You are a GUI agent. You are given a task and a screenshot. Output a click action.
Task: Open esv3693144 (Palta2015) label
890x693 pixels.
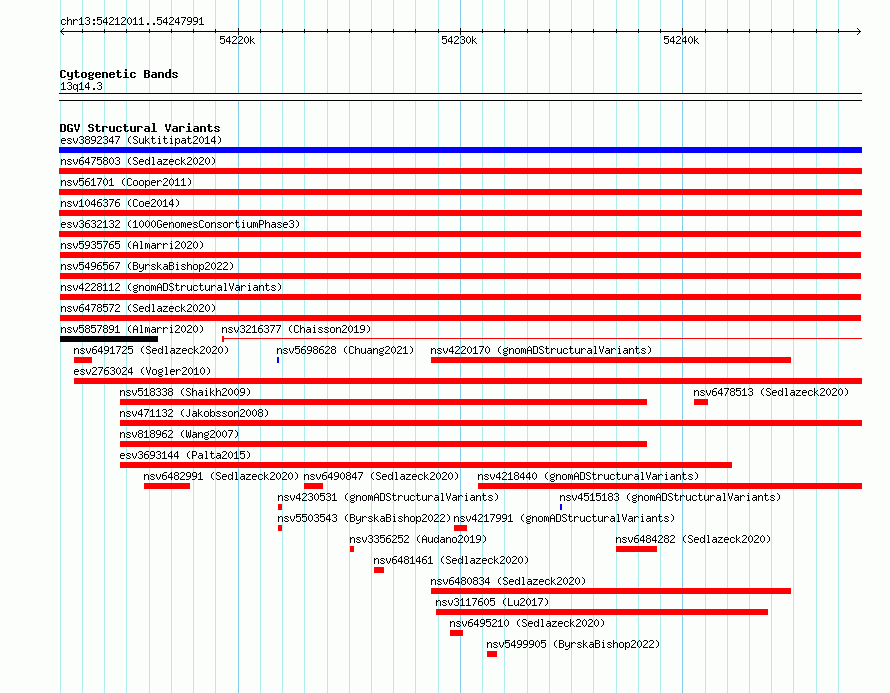click(185, 455)
